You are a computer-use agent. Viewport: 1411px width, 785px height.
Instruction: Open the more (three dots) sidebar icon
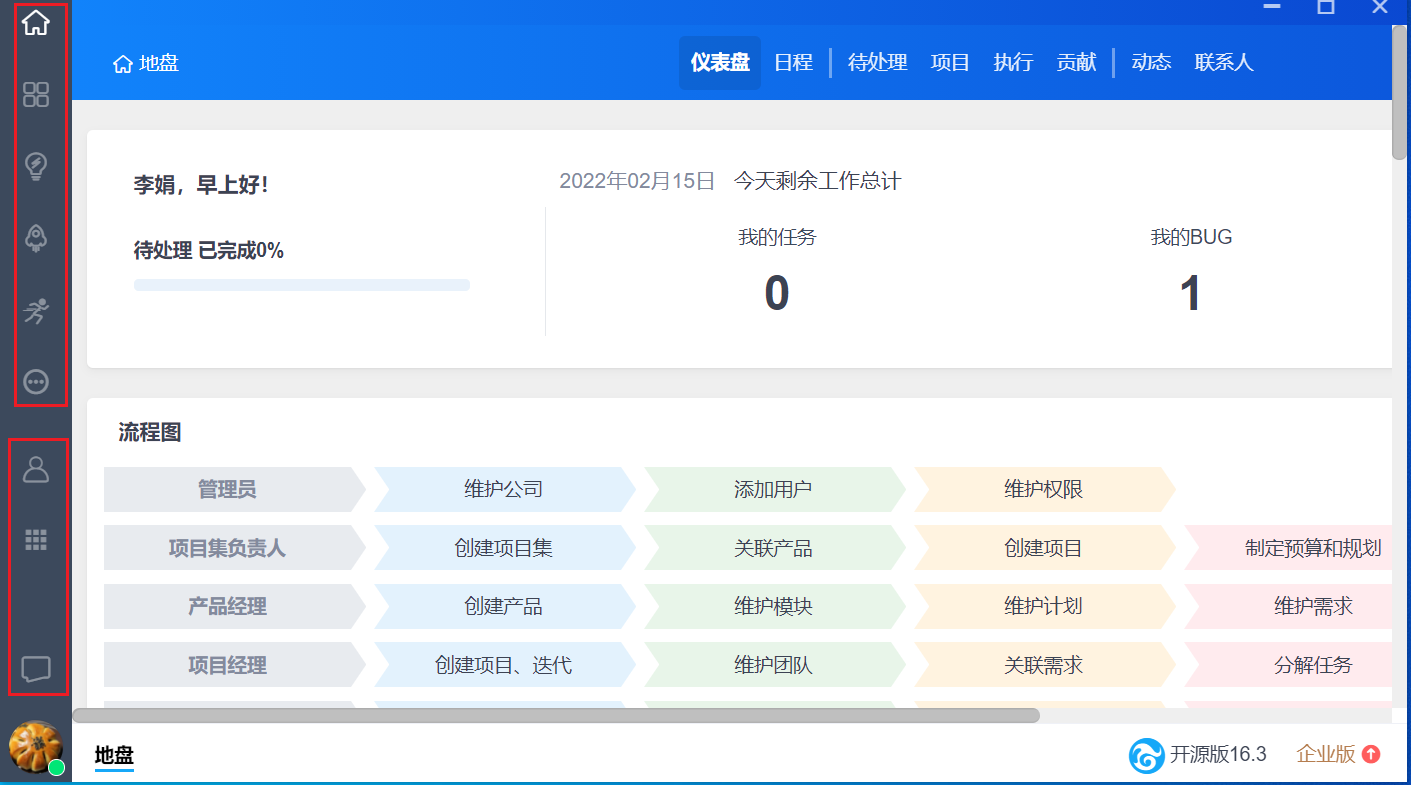36,382
